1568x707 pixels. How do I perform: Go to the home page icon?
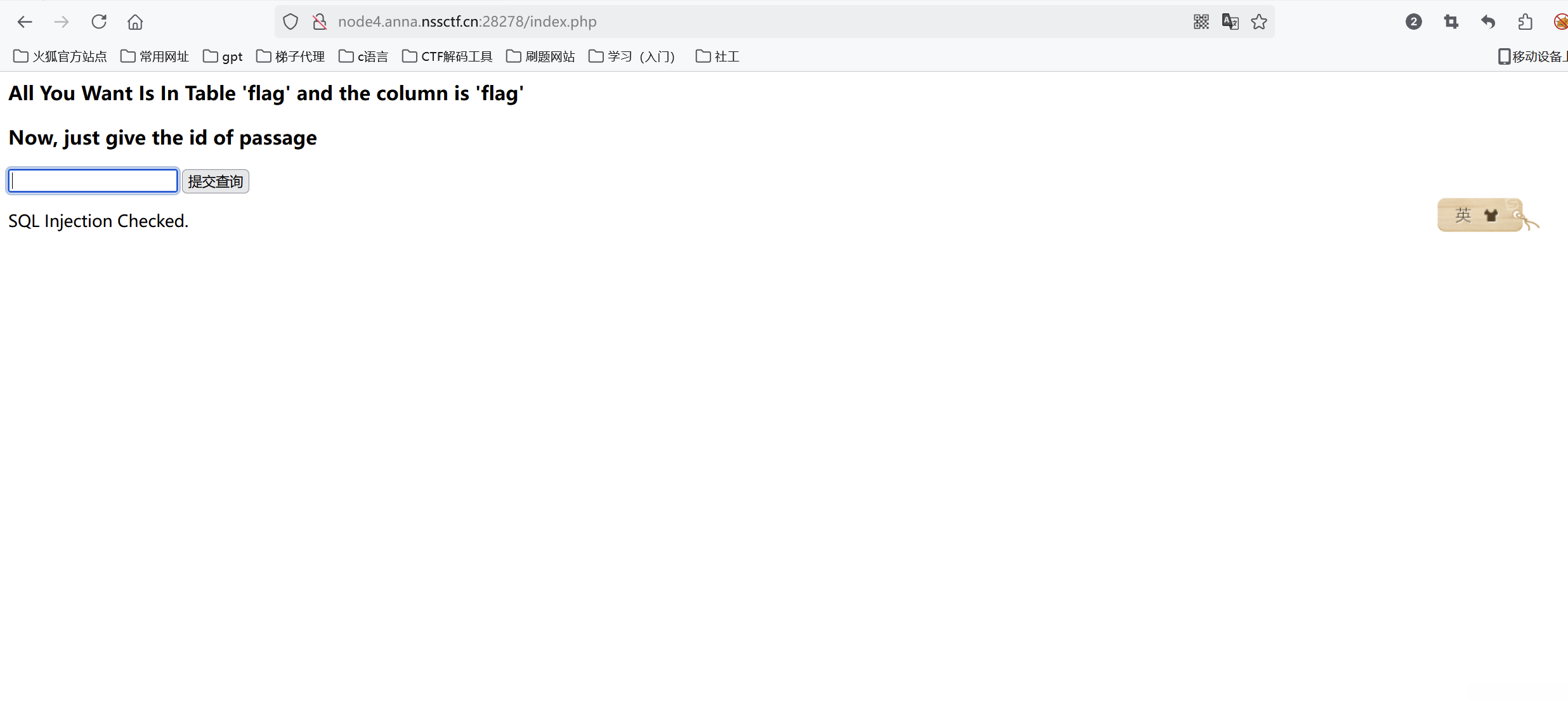[135, 22]
